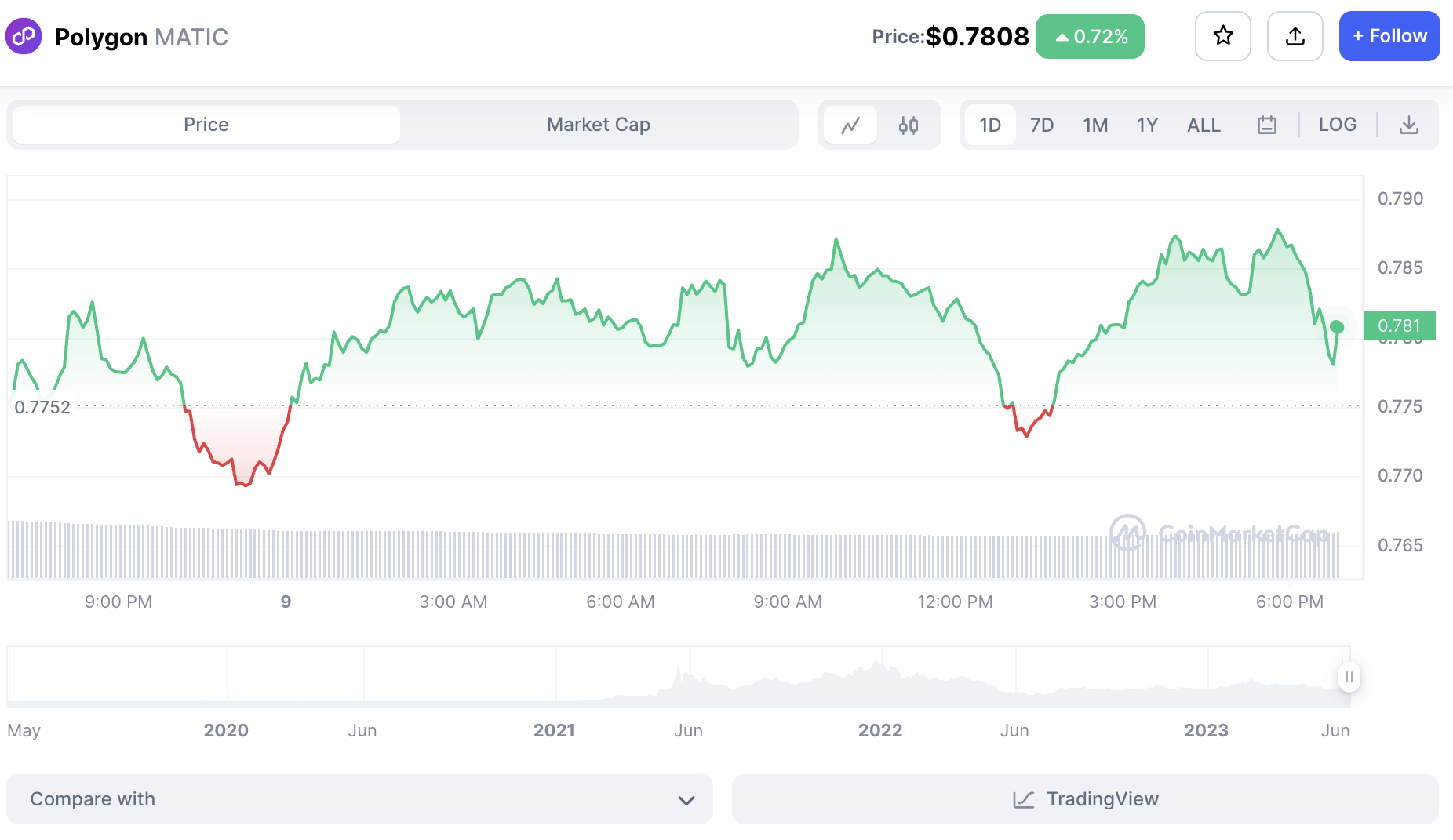Click the Polygon MATIC coin name

coord(141,37)
